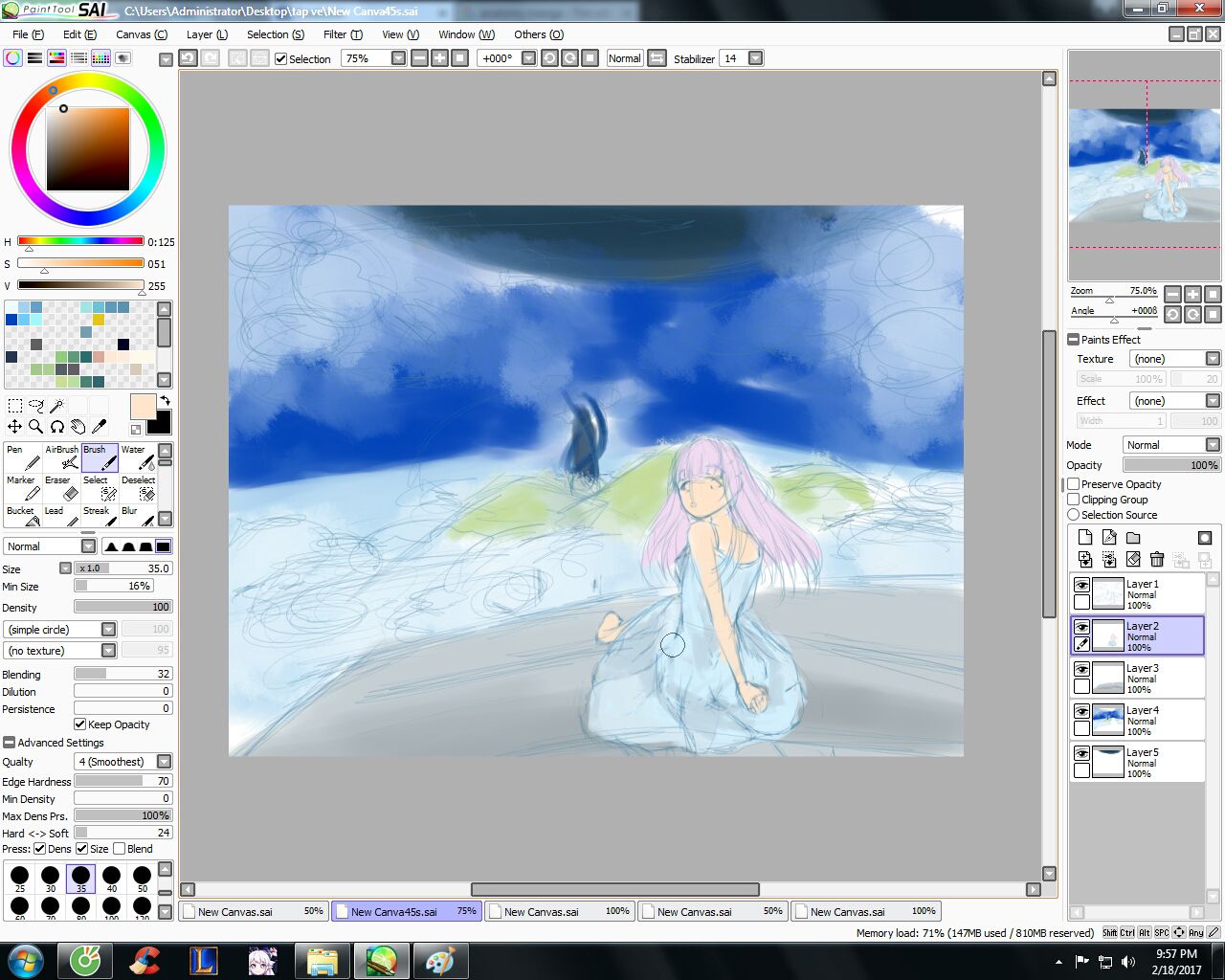Viewport: 1225px width, 980px height.
Task: Zoom in using toolbar plus button
Action: tap(439, 58)
